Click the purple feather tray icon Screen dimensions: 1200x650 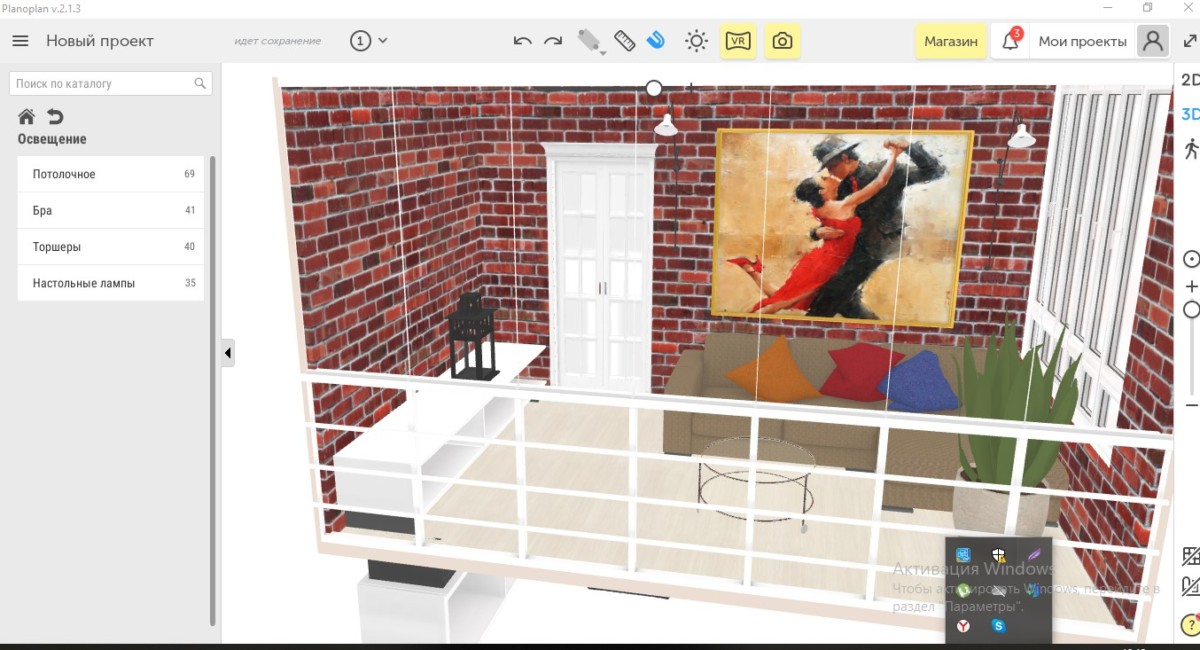[x=1033, y=554]
